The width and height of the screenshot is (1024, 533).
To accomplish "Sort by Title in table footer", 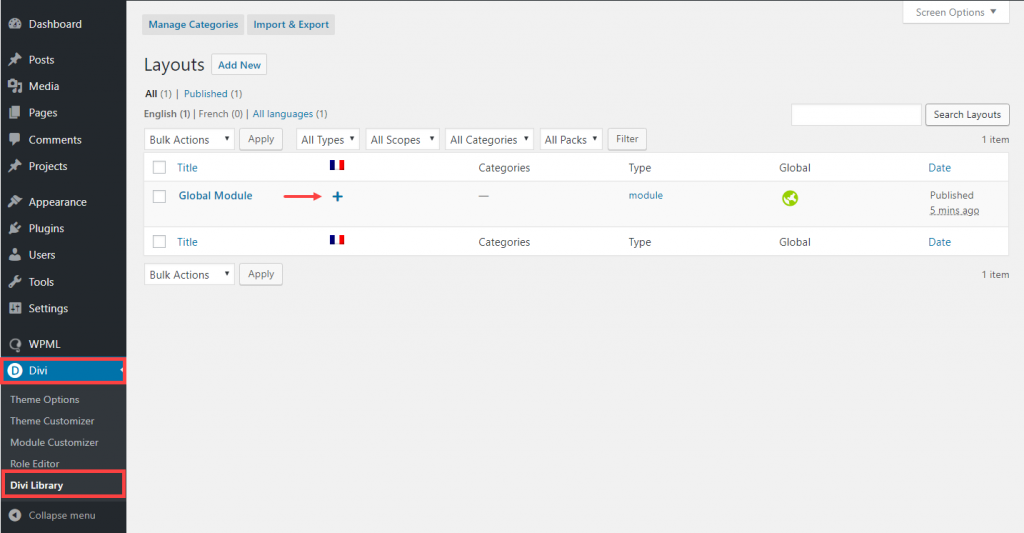I will point(187,242).
